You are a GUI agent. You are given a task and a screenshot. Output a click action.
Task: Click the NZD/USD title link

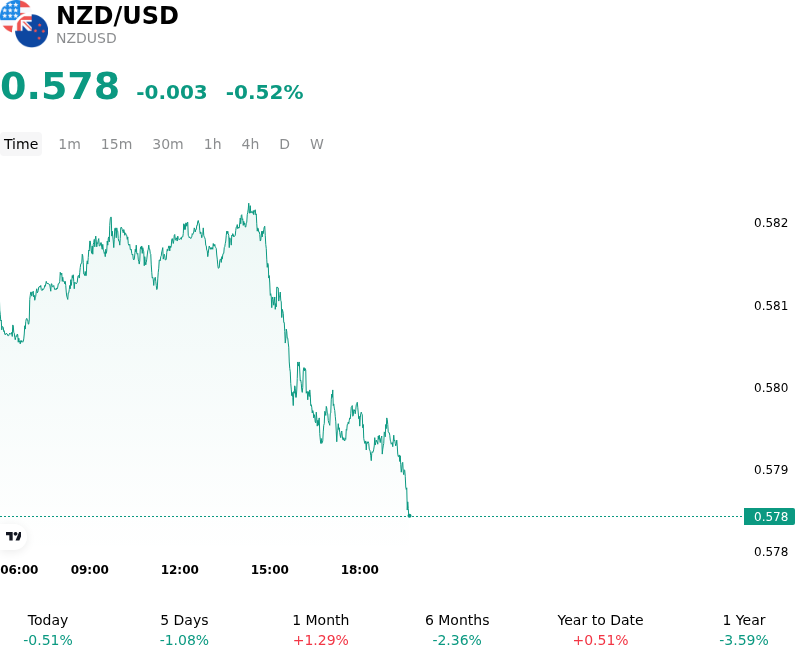tap(117, 15)
